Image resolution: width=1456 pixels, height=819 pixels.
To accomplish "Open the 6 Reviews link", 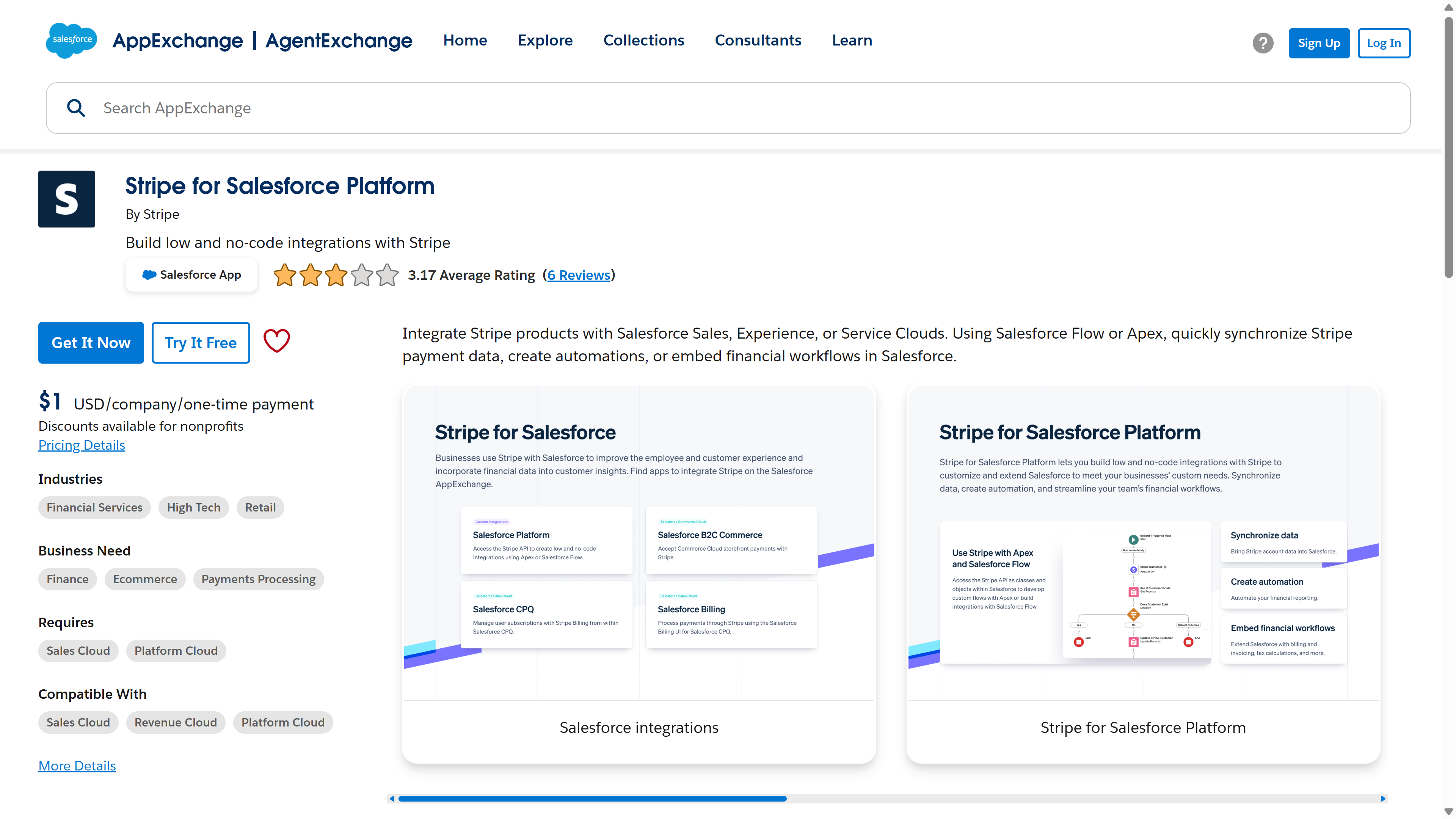I will (579, 275).
